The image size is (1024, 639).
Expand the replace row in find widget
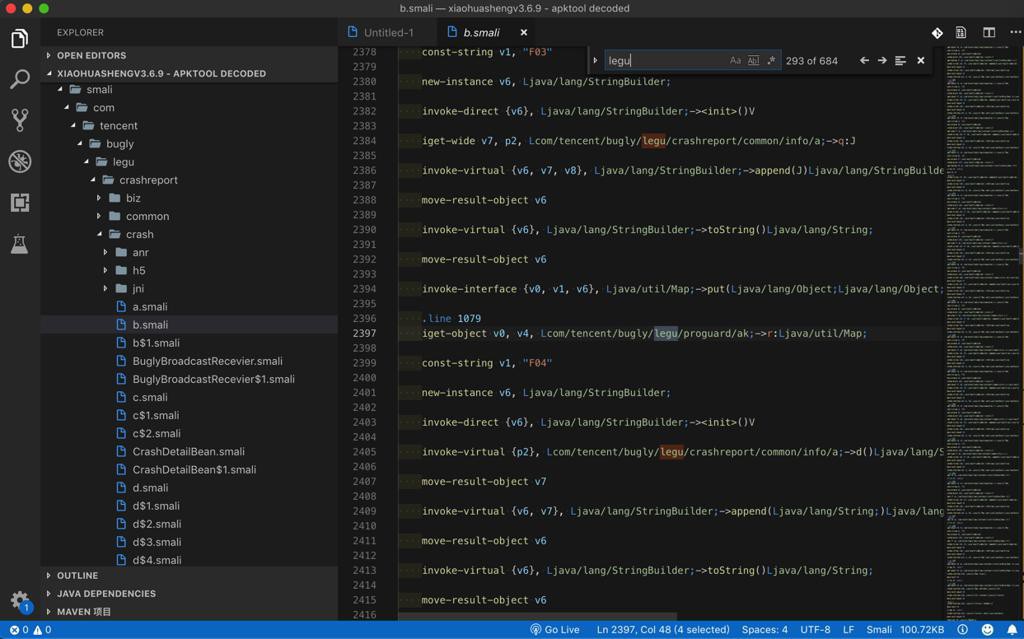[x=595, y=60]
